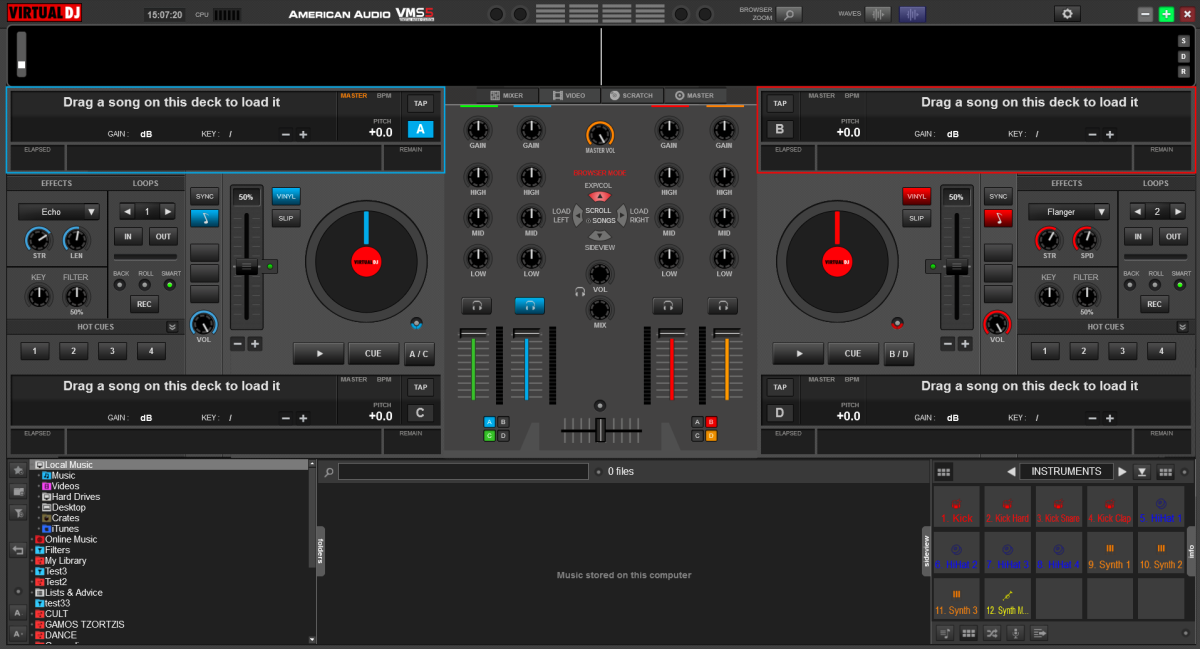1200x649 pixels.
Task: Trigger the 9. Synth 1 sample pad
Action: point(1111,553)
